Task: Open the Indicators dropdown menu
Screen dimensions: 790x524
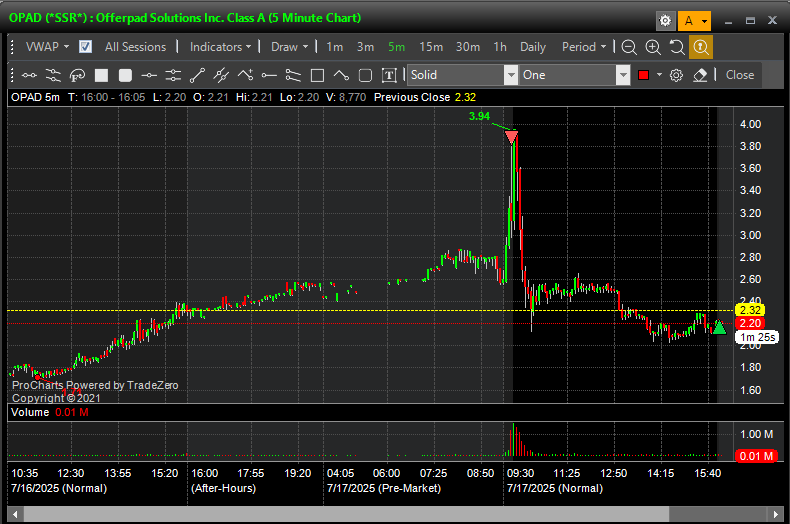Action: pyautogui.click(x=220, y=47)
